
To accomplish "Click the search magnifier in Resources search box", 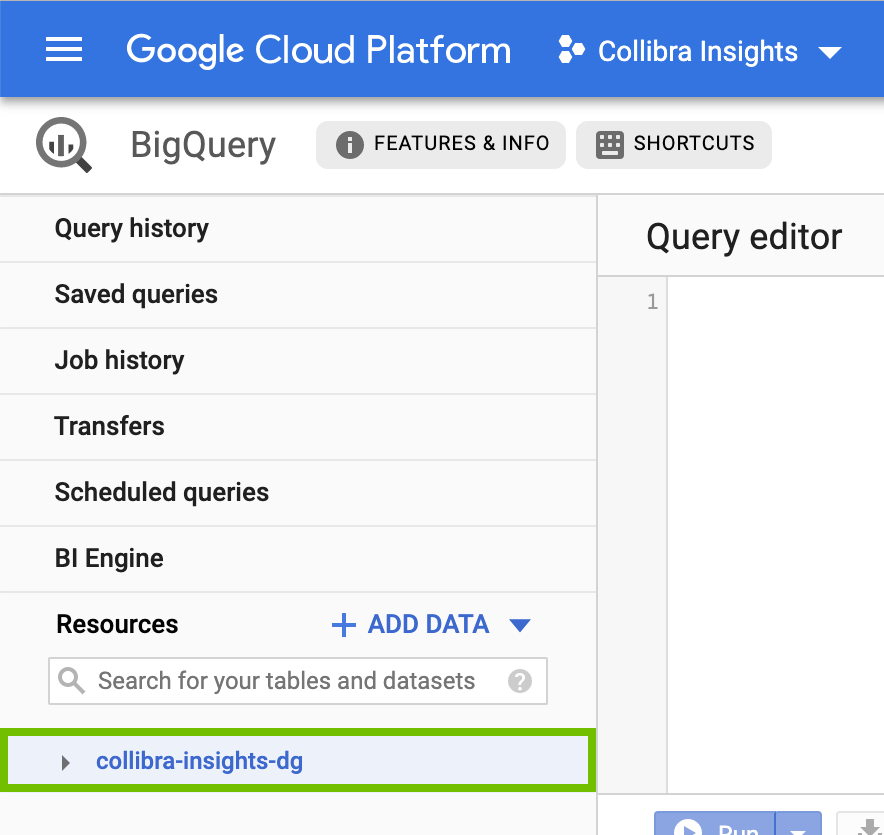I will pyautogui.click(x=71, y=681).
